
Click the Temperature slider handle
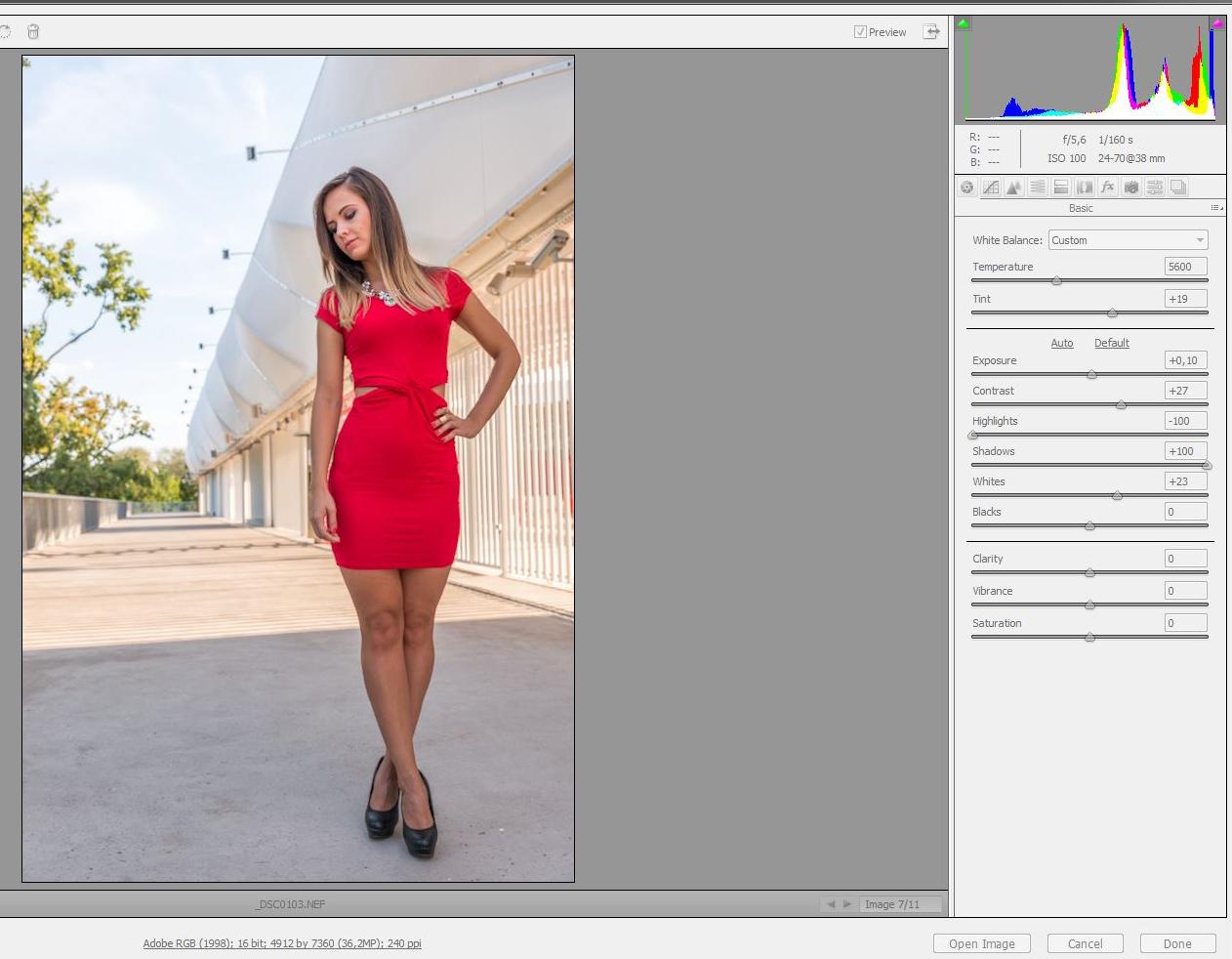(x=1056, y=281)
